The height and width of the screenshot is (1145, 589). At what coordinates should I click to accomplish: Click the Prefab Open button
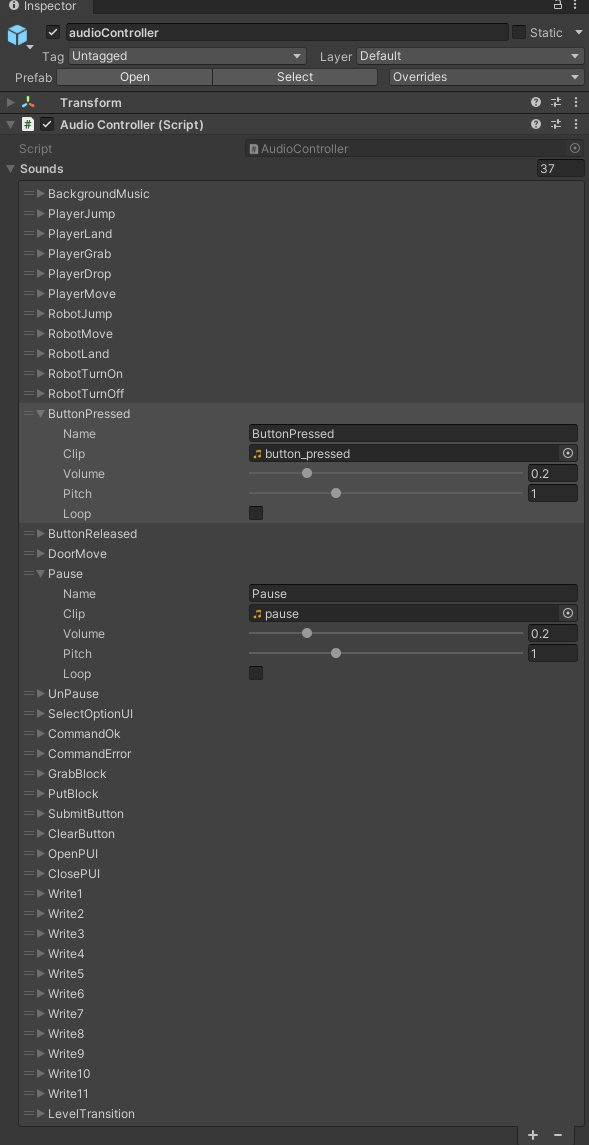coord(134,76)
